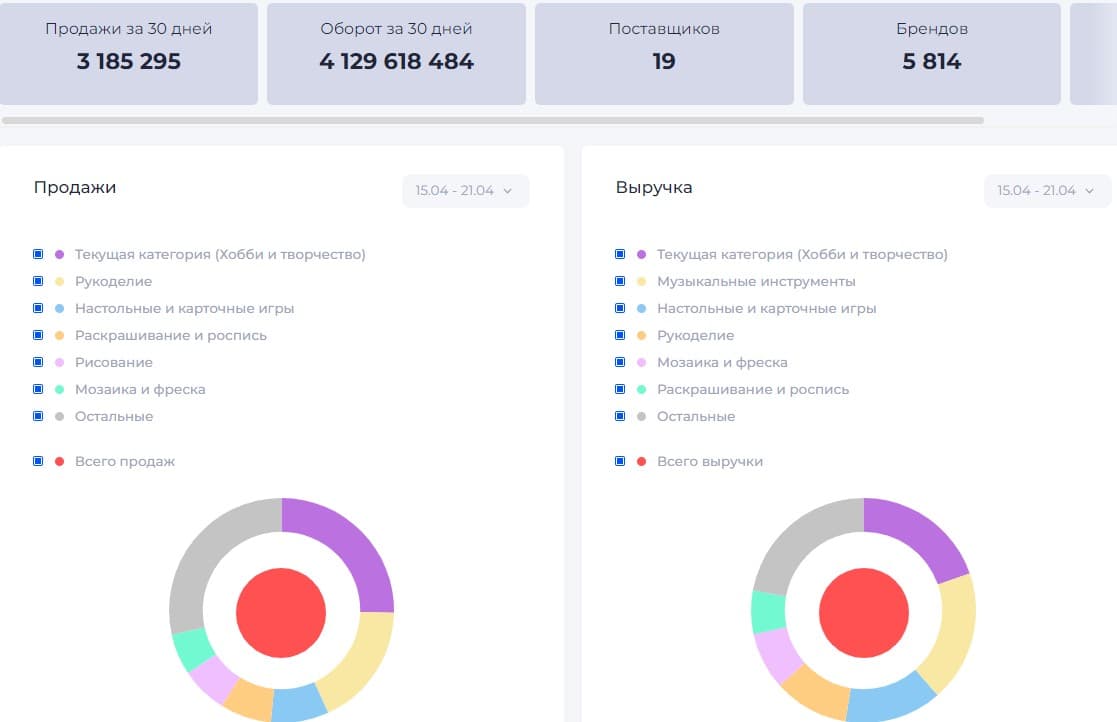
Task: Click the red center circle of the Продажи chart
Action: click(x=281, y=612)
